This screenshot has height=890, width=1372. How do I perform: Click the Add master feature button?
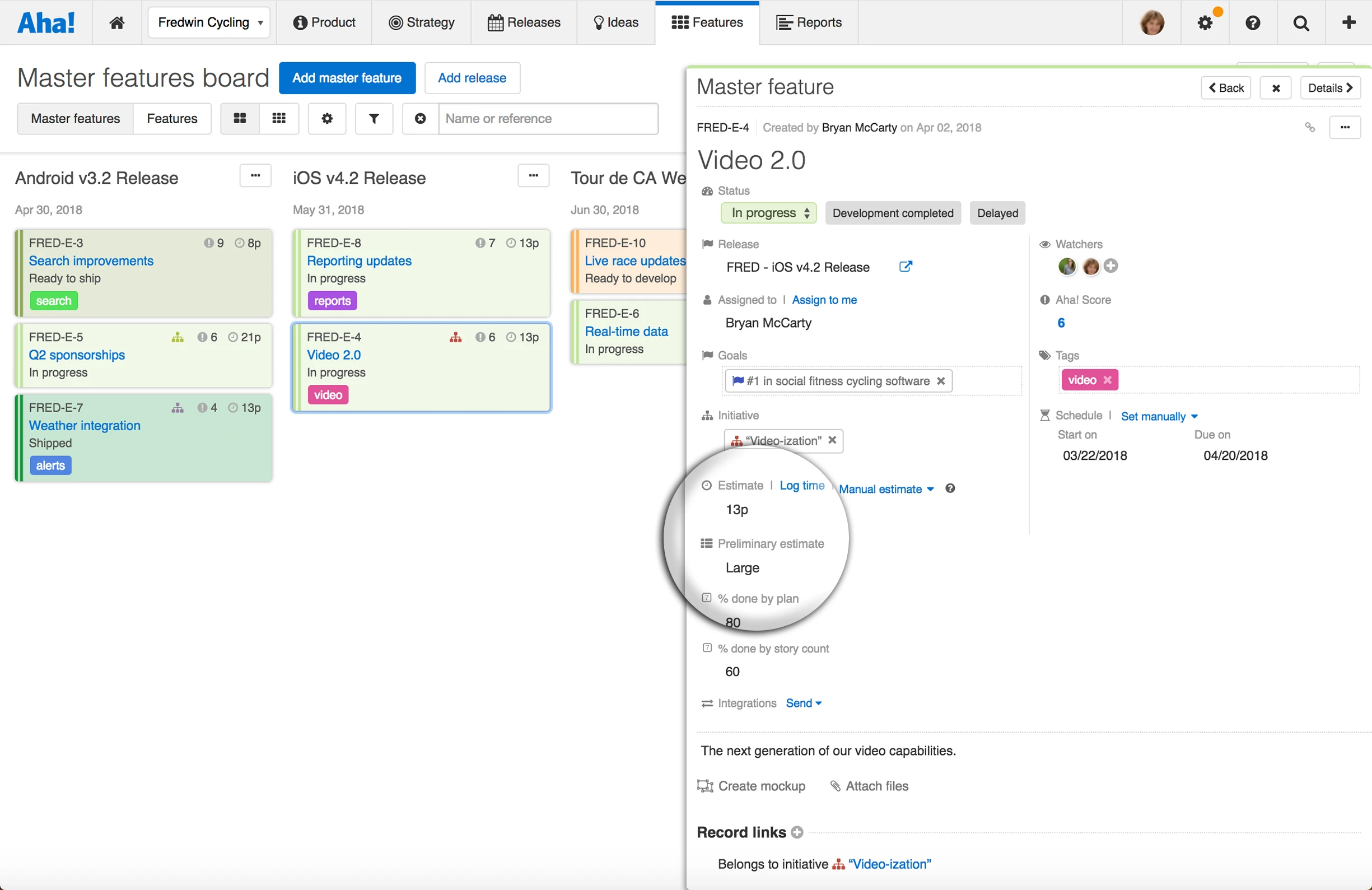(x=347, y=78)
